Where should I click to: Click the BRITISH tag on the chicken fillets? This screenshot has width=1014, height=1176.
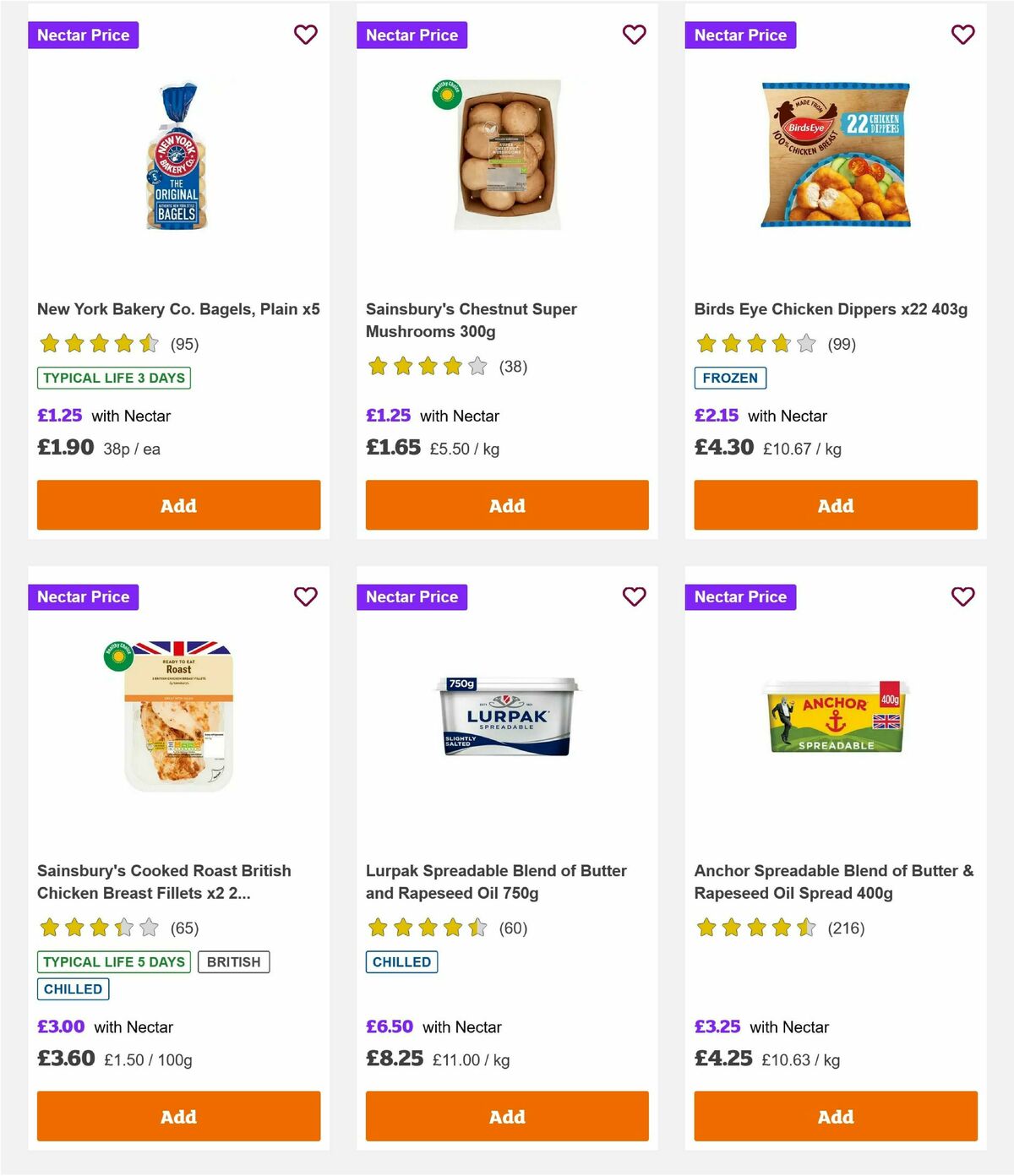[x=234, y=961]
